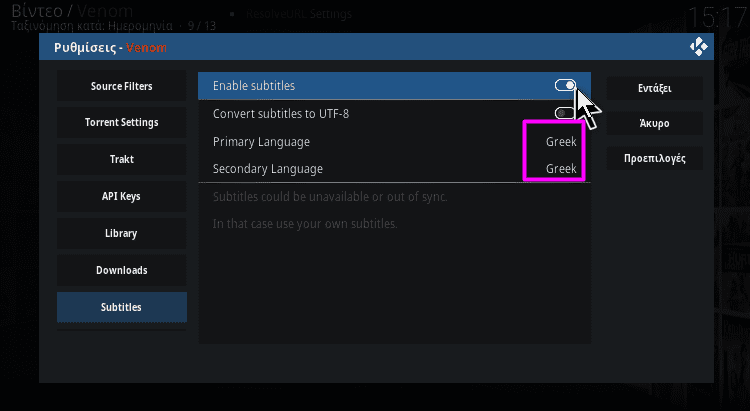Open the Source Filters category

coord(121,86)
